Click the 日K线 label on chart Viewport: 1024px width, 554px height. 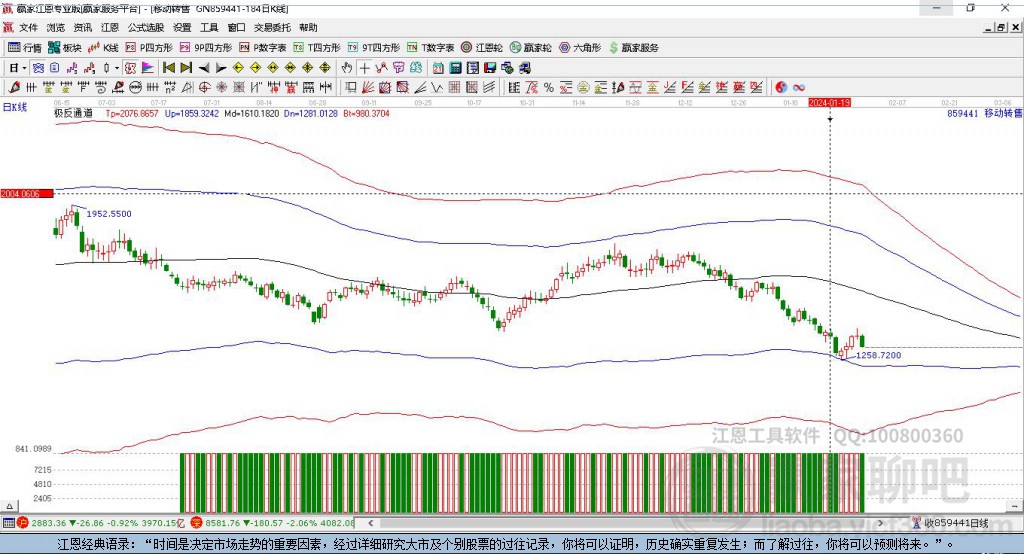(x=14, y=107)
